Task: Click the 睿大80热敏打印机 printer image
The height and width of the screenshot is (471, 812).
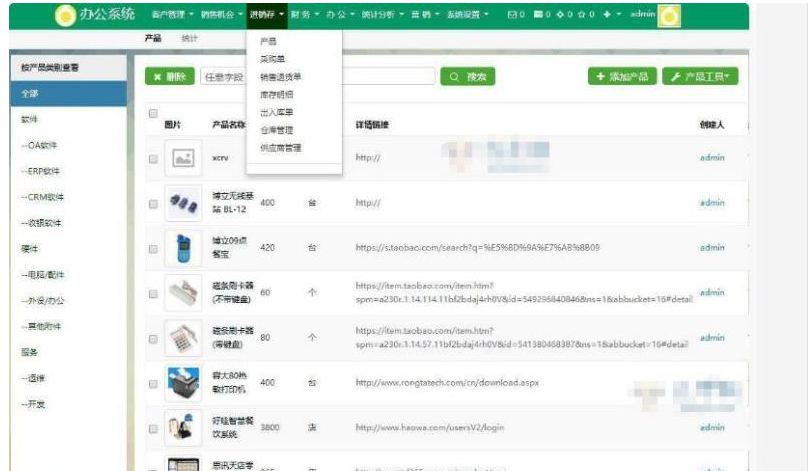Action: (182, 382)
